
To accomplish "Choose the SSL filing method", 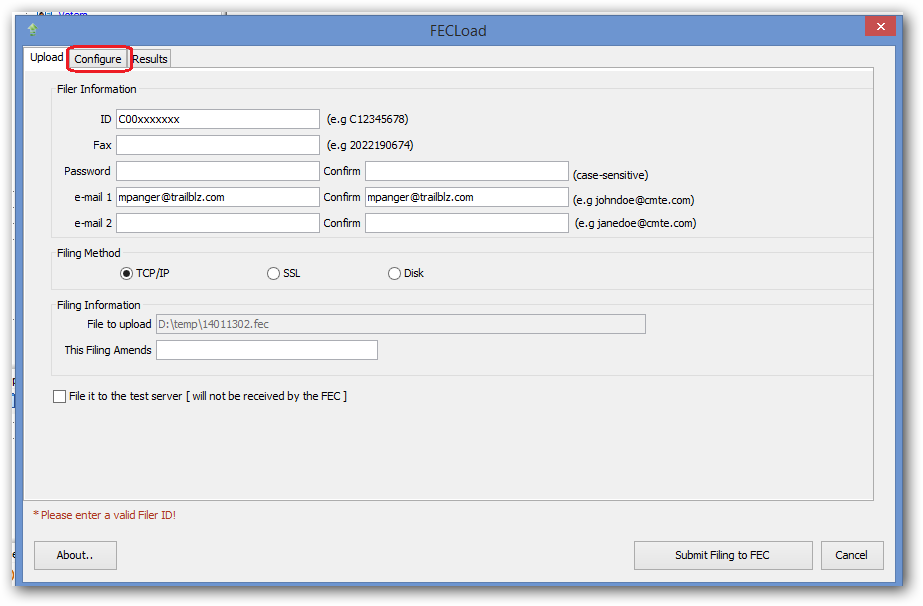I will tap(273, 273).
